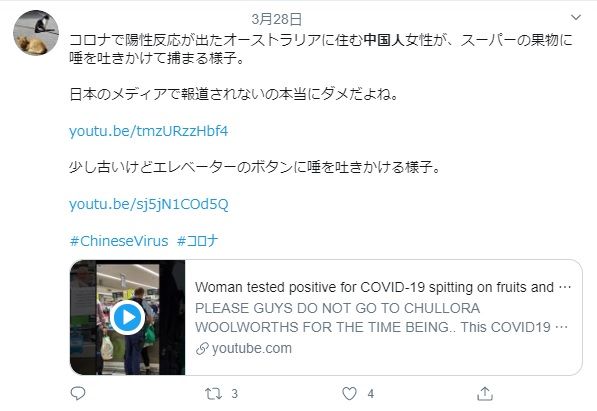597x411 pixels.
Task: Open youtu.be/tmzURzzHbf4 link
Action: pyautogui.click(x=148, y=131)
